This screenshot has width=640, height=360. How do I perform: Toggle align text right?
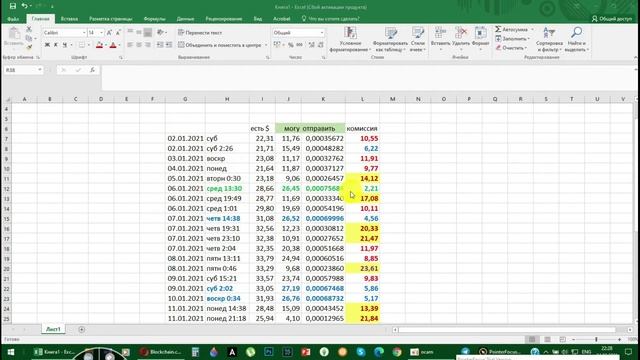click(x=148, y=45)
